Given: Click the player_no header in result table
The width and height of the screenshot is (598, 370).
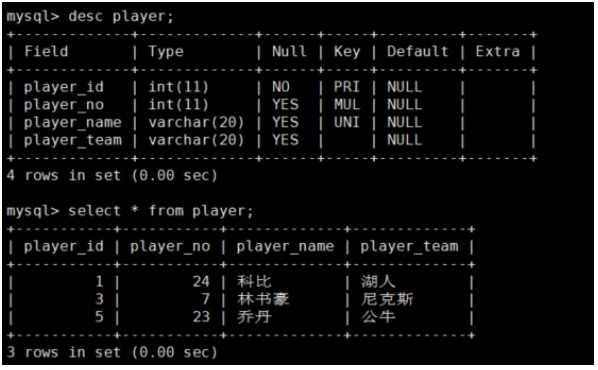Looking at the screenshot, I should point(170,247).
